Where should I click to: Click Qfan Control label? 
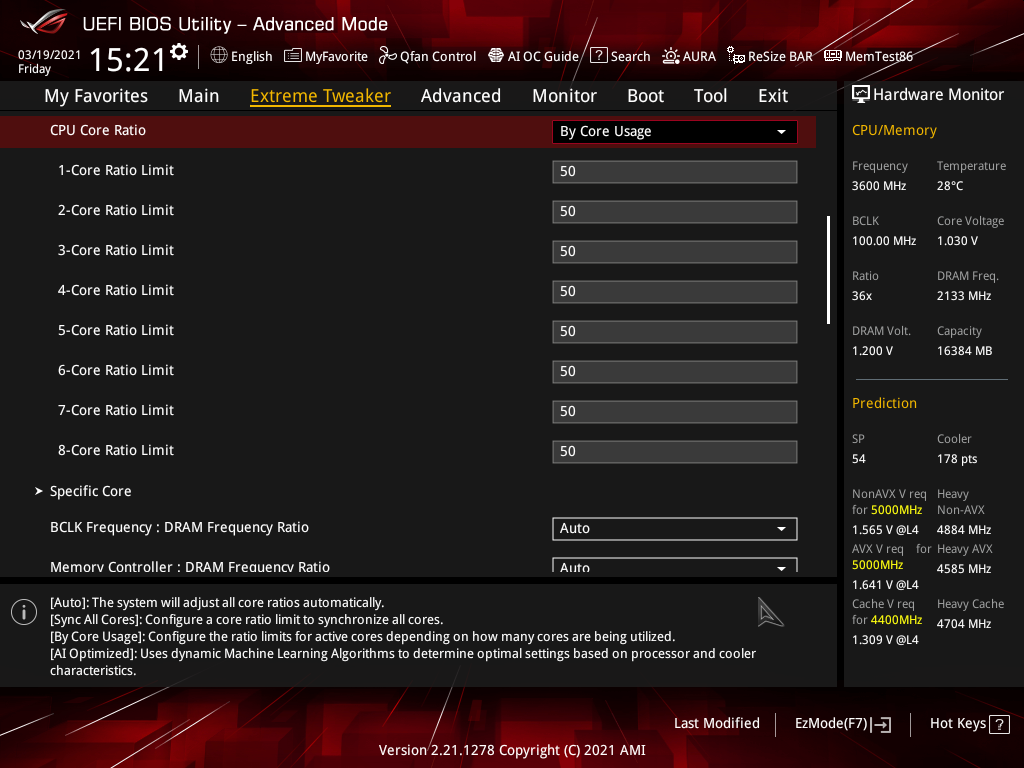coord(438,57)
